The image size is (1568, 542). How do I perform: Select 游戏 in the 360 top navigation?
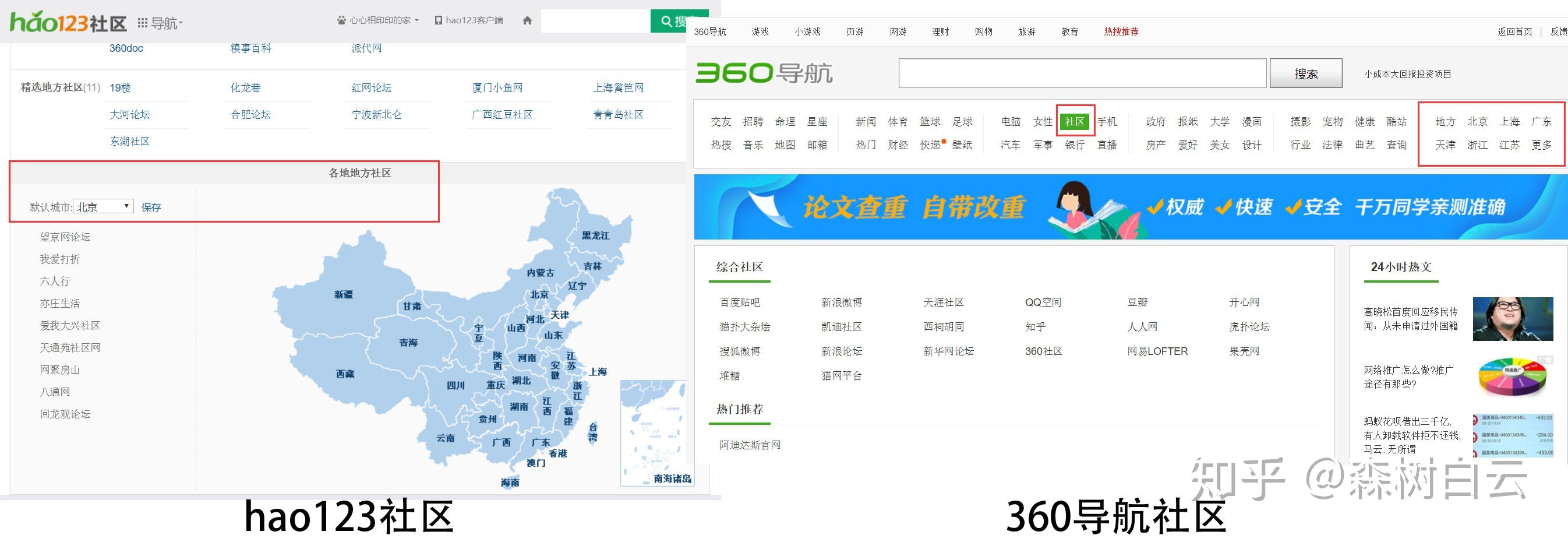(x=759, y=31)
